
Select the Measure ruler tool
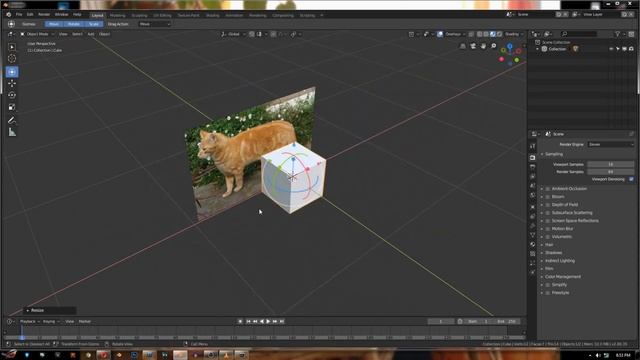12,132
